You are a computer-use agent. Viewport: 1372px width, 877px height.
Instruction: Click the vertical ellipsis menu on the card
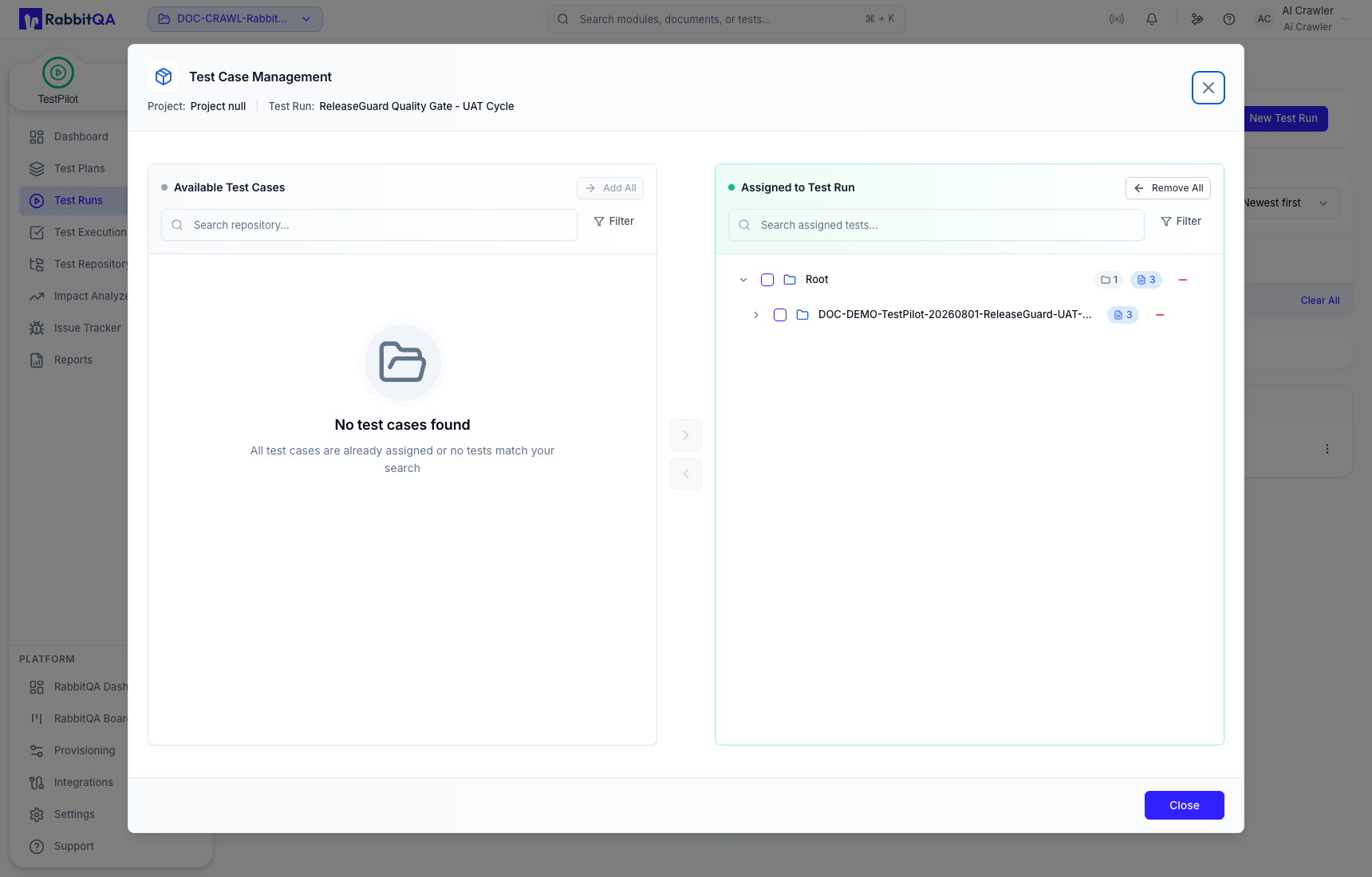click(x=1327, y=449)
